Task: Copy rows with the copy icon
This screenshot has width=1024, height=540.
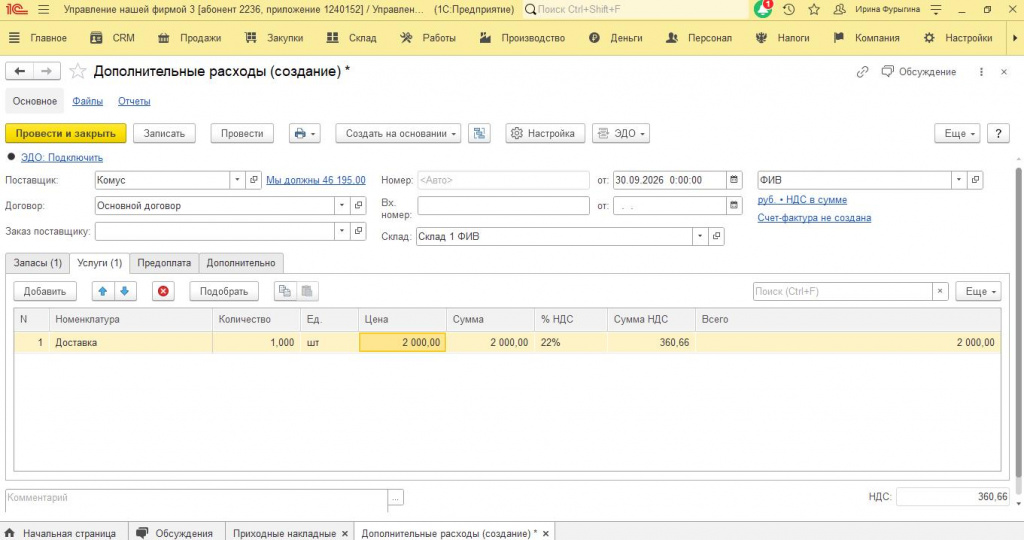Action: click(x=285, y=291)
